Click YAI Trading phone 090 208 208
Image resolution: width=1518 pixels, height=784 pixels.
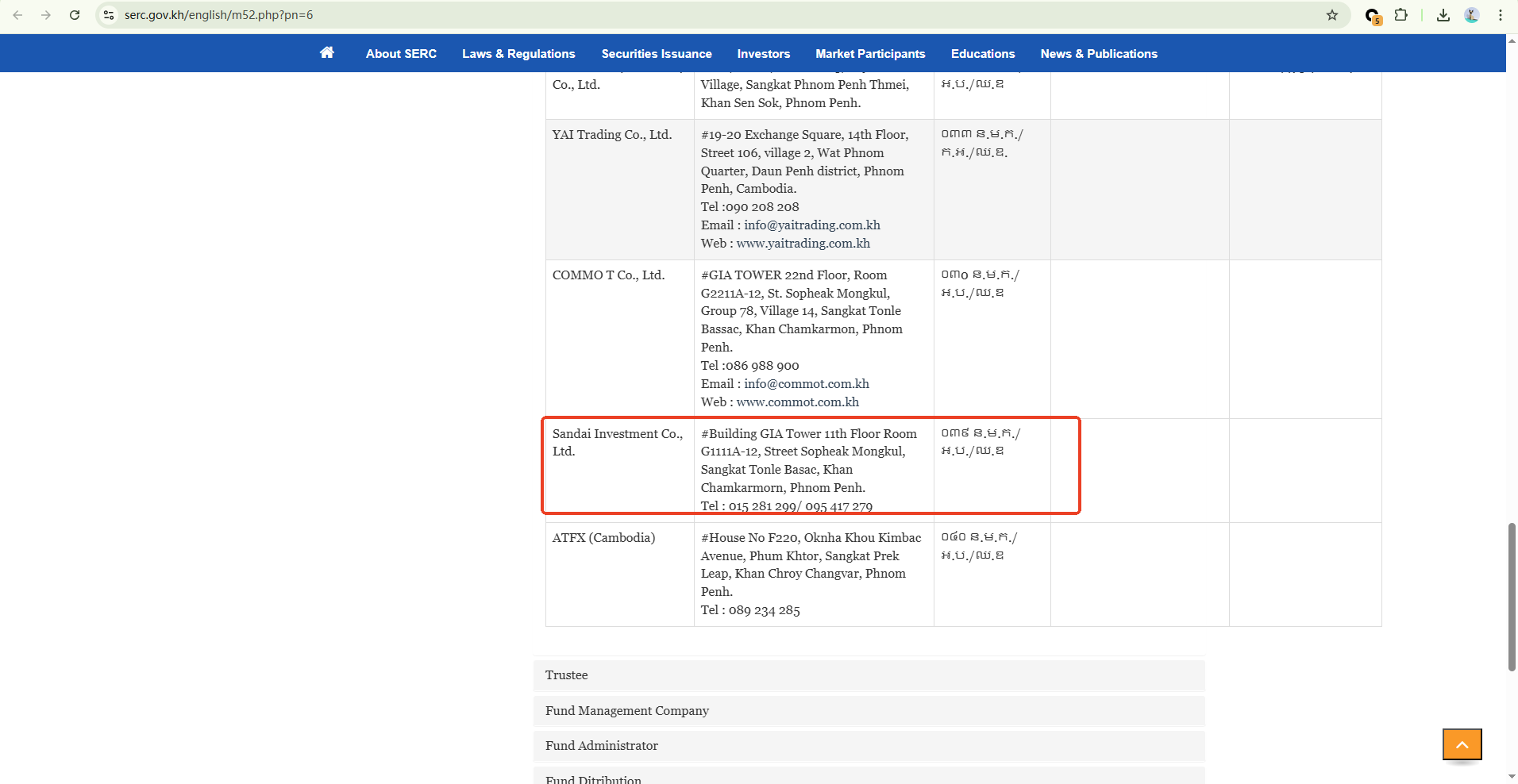762,207
